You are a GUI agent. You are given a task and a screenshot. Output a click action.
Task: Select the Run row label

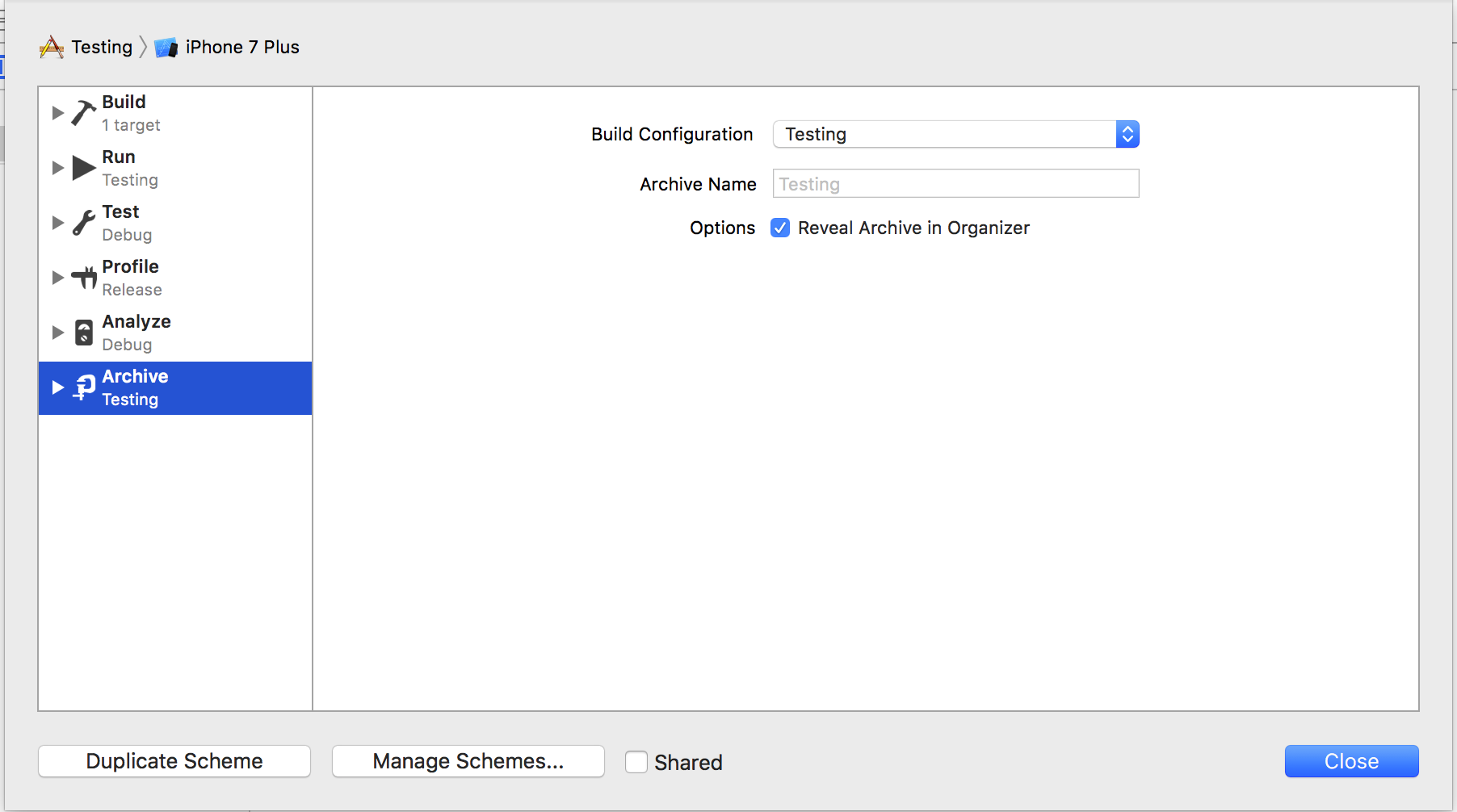pos(119,157)
